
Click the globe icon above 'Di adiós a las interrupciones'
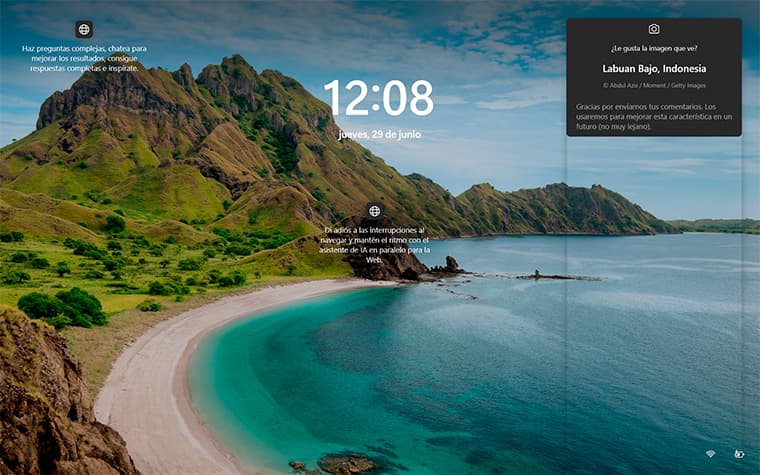point(374,211)
